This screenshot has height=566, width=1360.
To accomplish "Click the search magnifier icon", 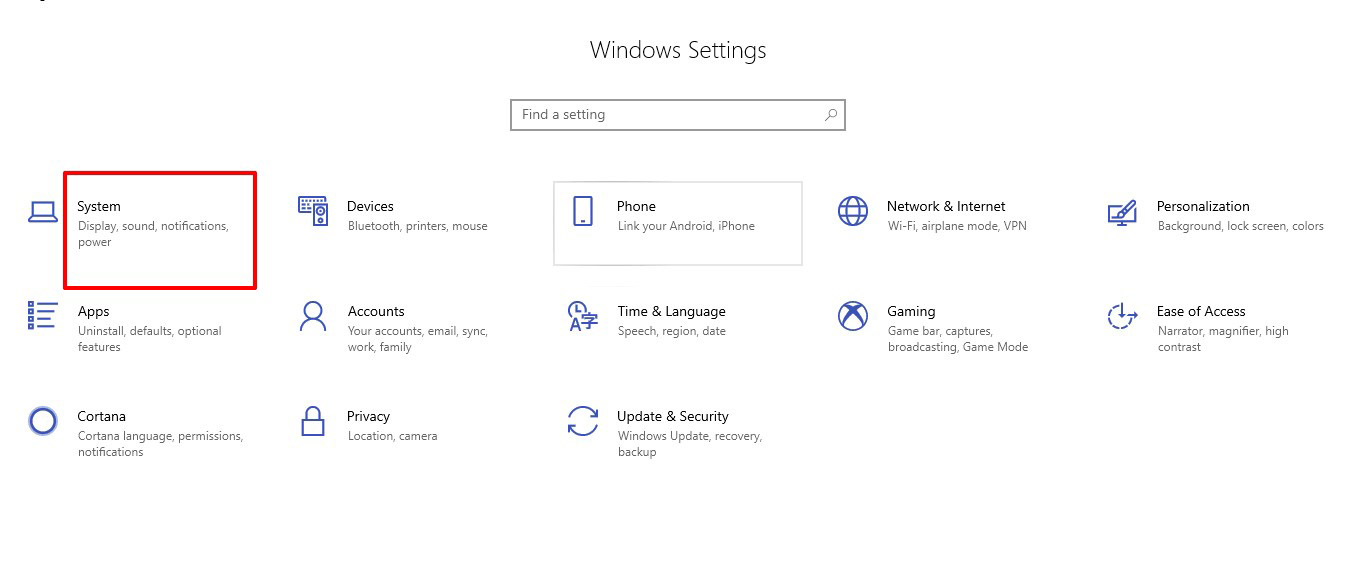I will [x=830, y=115].
